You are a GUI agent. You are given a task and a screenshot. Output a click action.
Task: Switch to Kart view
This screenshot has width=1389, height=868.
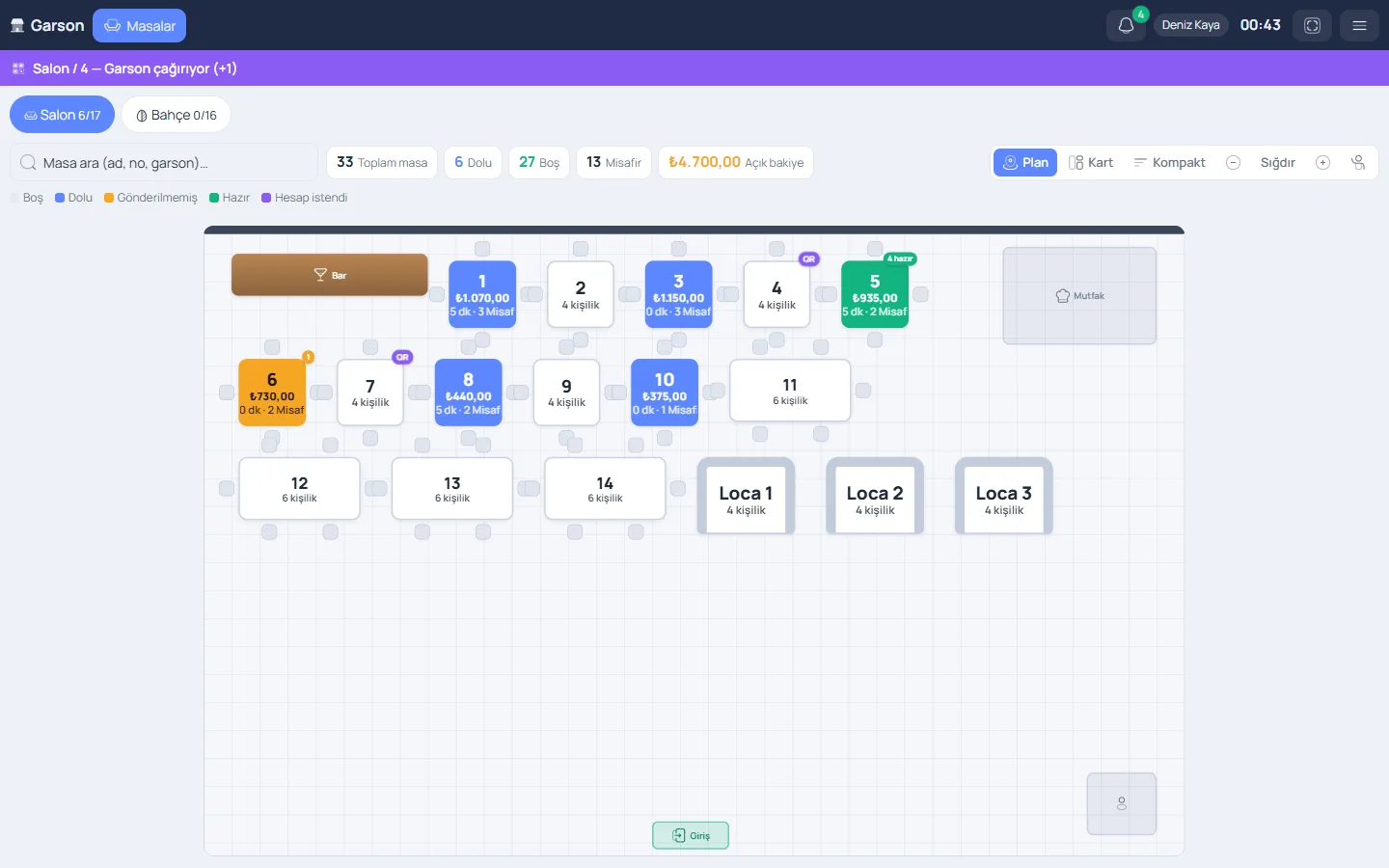click(x=1091, y=163)
